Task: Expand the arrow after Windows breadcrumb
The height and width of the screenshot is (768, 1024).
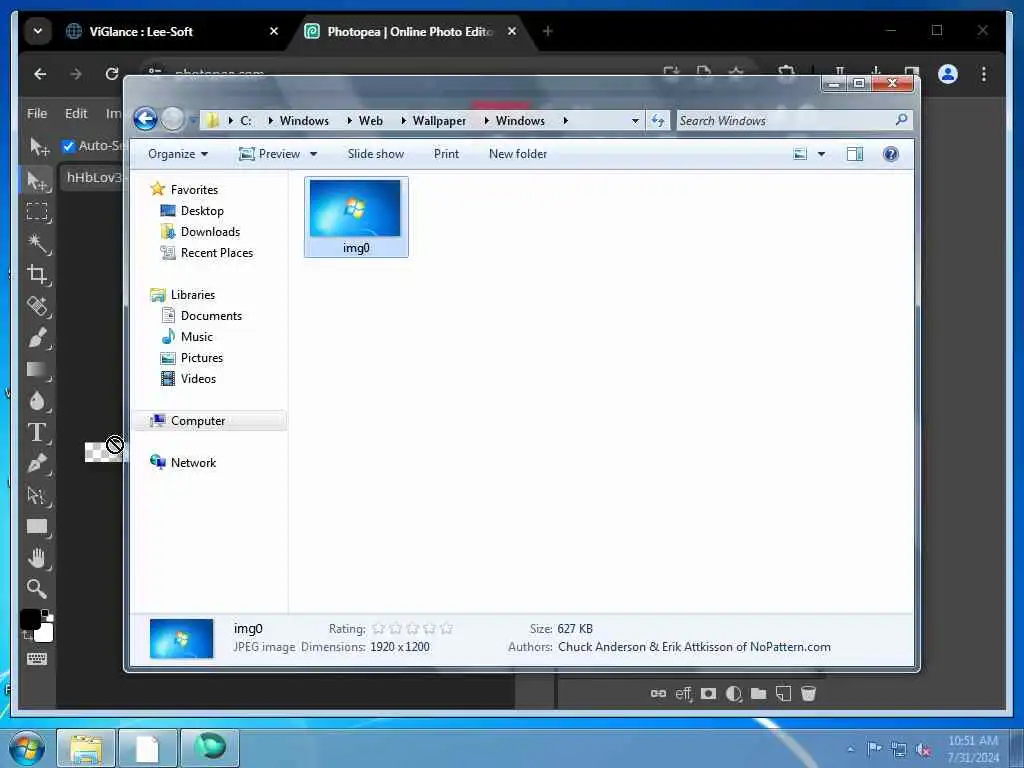Action: 566,121
